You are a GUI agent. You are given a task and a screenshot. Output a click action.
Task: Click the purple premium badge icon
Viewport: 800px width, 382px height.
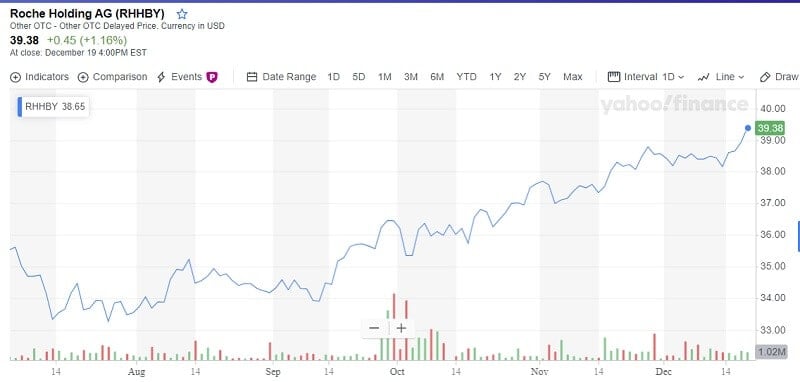coord(212,77)
